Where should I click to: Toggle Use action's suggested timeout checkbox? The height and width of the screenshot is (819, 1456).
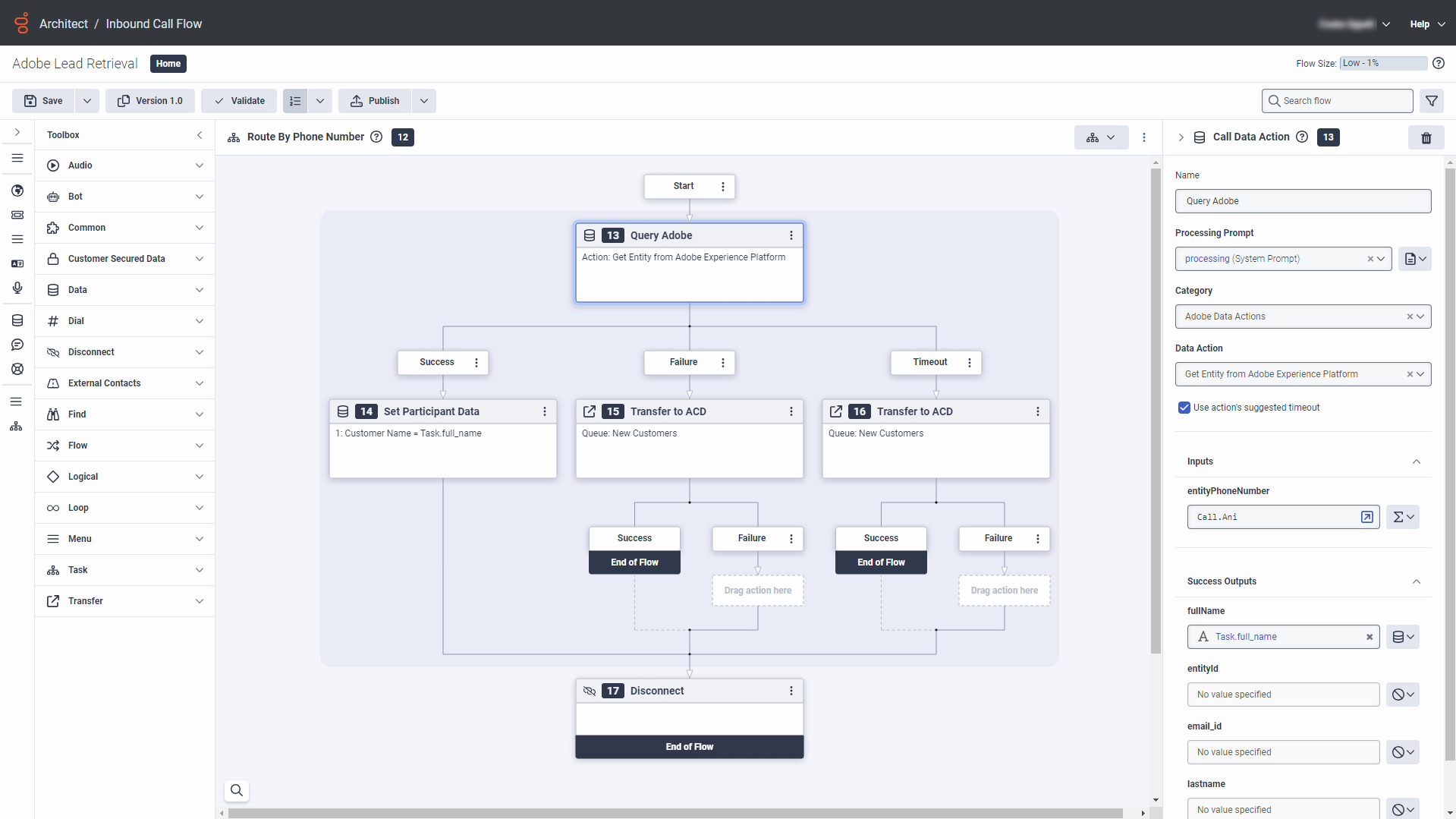[1184, 408]
